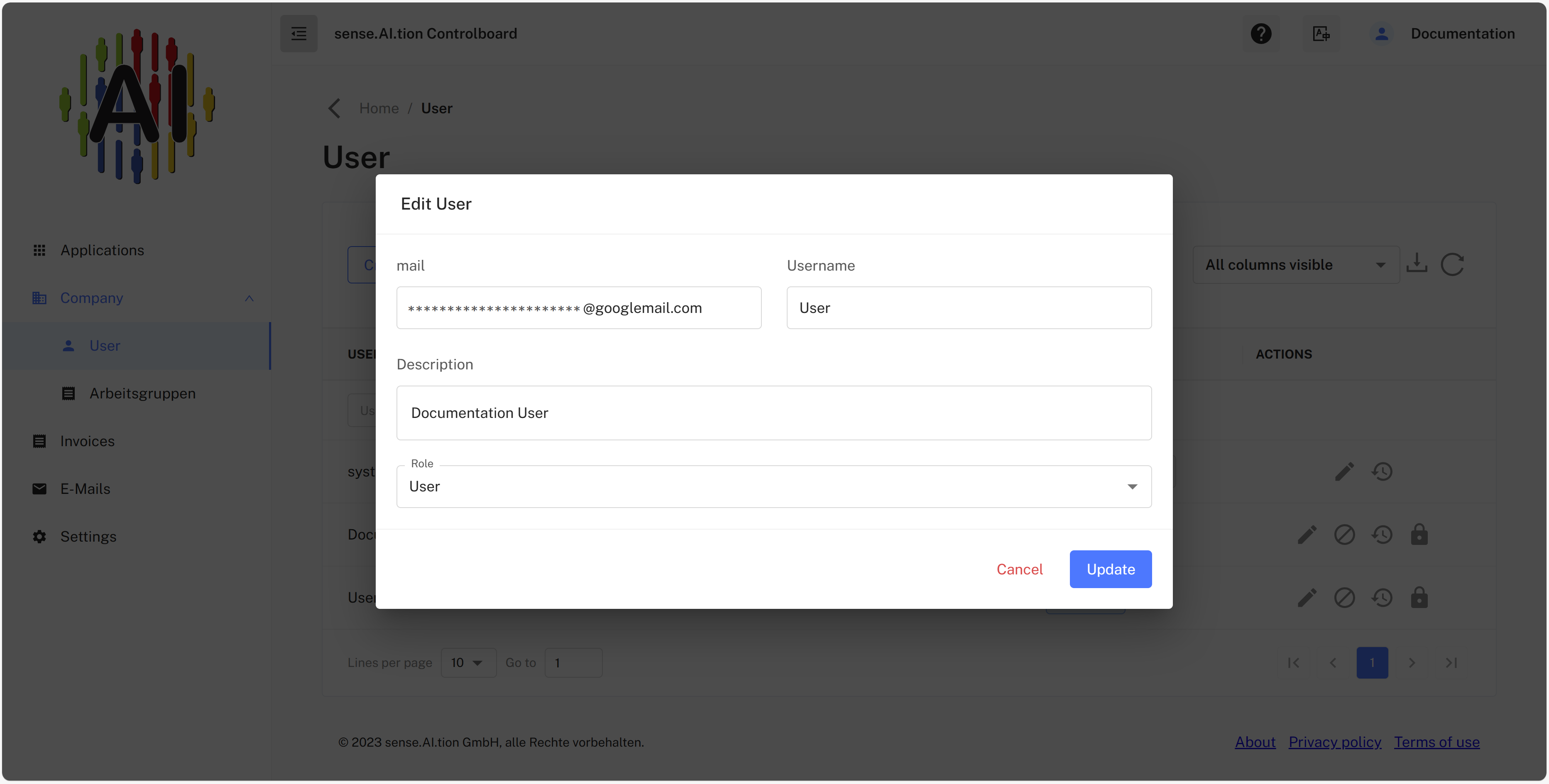Open the Role dropdown
The height and width of the screenshot is (784, 1549).
tap(774, 486)
